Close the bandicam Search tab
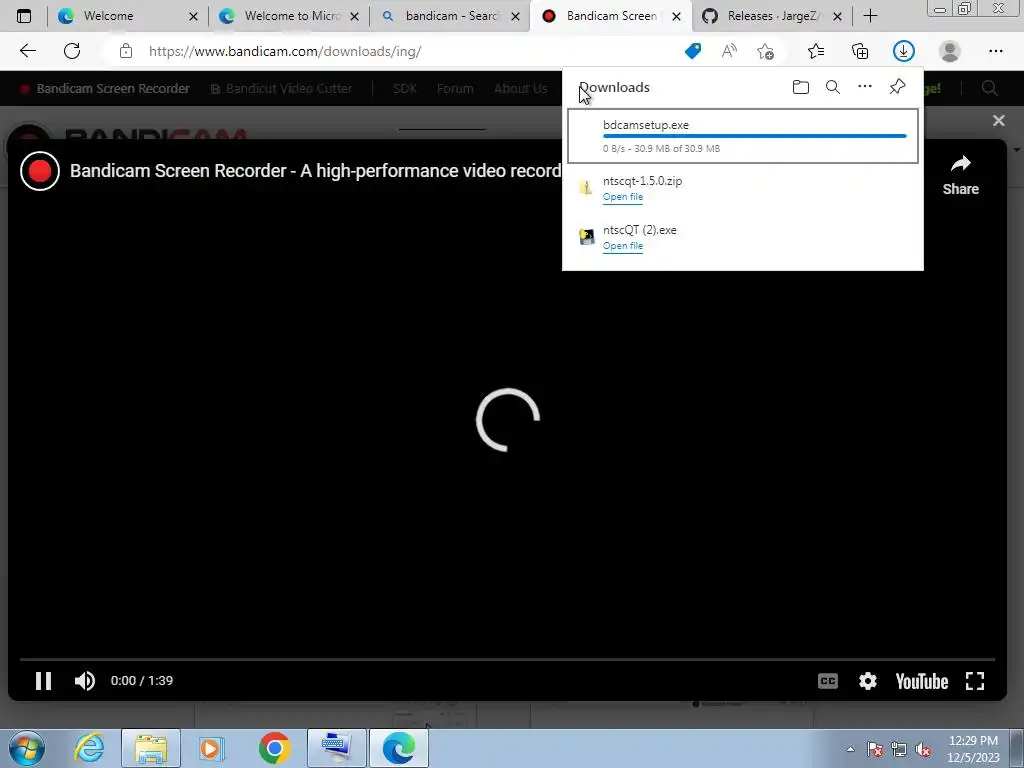 tap(515, 16)
